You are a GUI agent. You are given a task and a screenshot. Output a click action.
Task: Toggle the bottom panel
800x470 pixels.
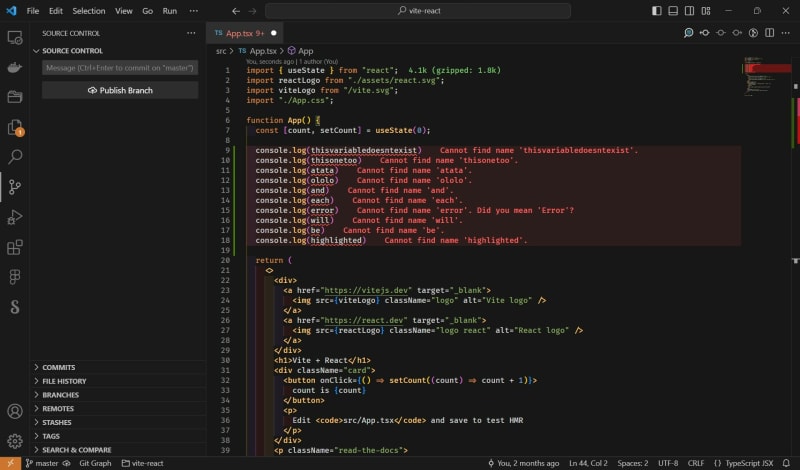[x=673, y=11]
